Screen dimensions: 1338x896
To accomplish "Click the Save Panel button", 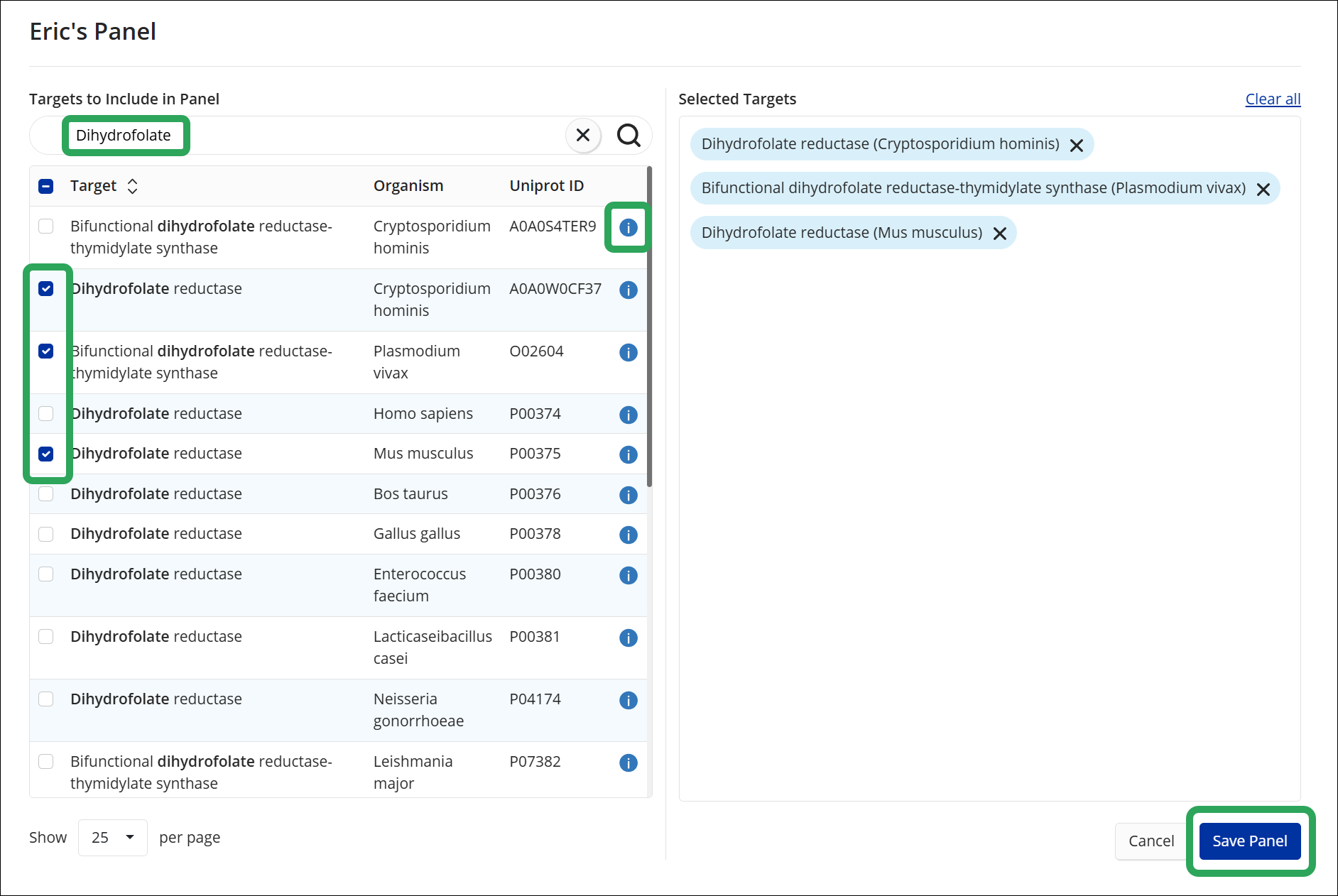I will (1250, 841).
